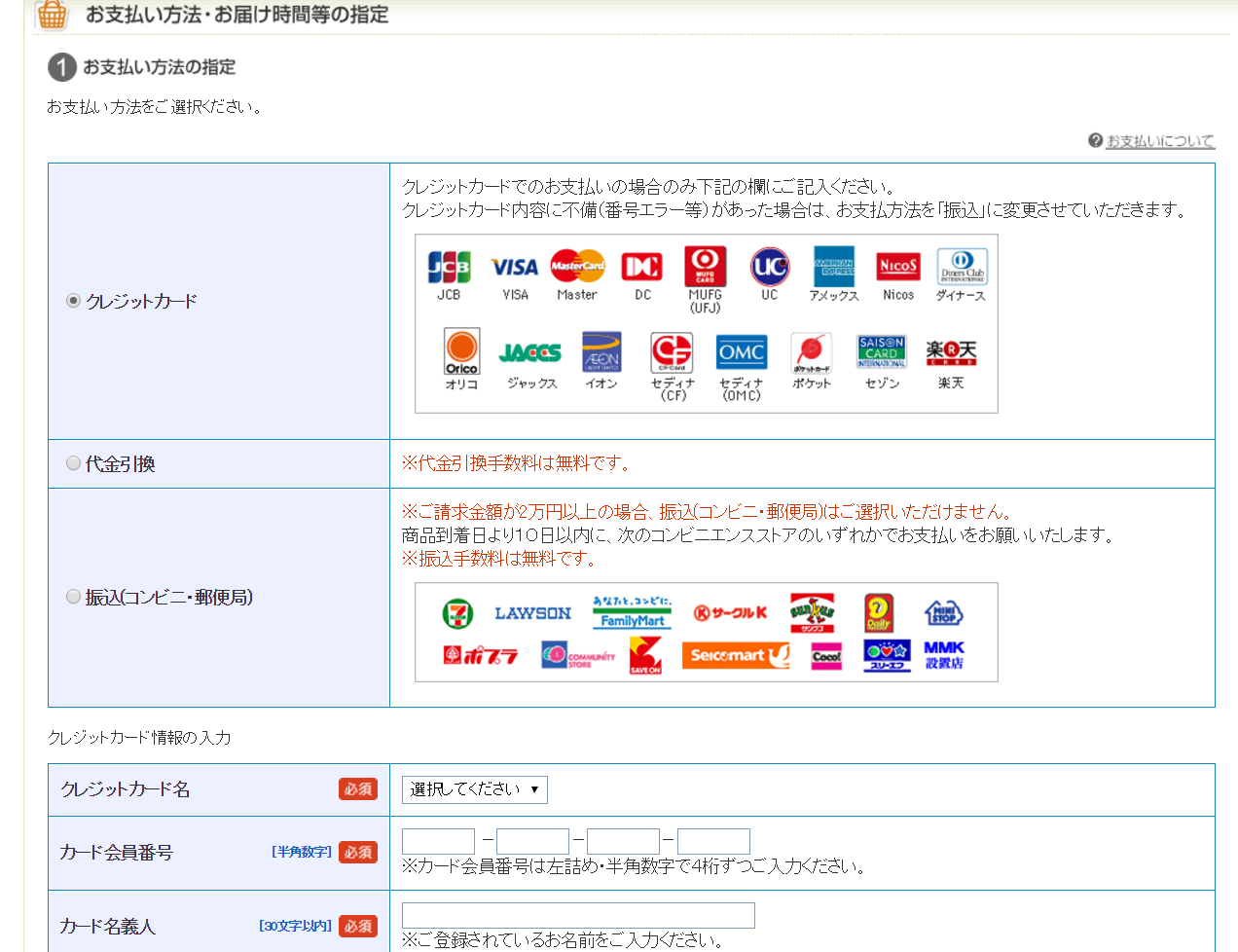The image size is (1238, 952).
Task: Open the クレジットカード名 dropdown
Action: [x=475, y=789]
